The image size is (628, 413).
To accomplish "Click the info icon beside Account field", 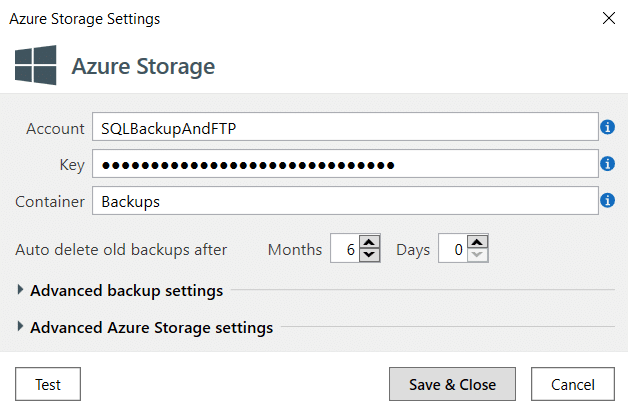I will (x=607, y=127).
